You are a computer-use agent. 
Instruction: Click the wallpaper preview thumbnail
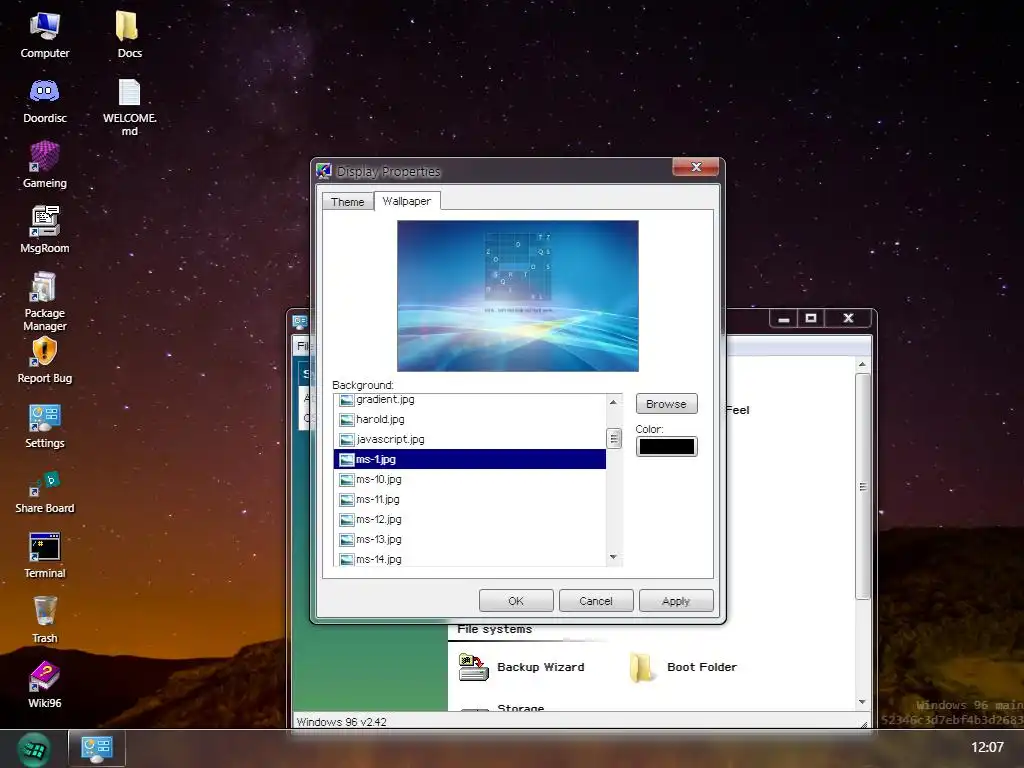(x=518, y=296)
